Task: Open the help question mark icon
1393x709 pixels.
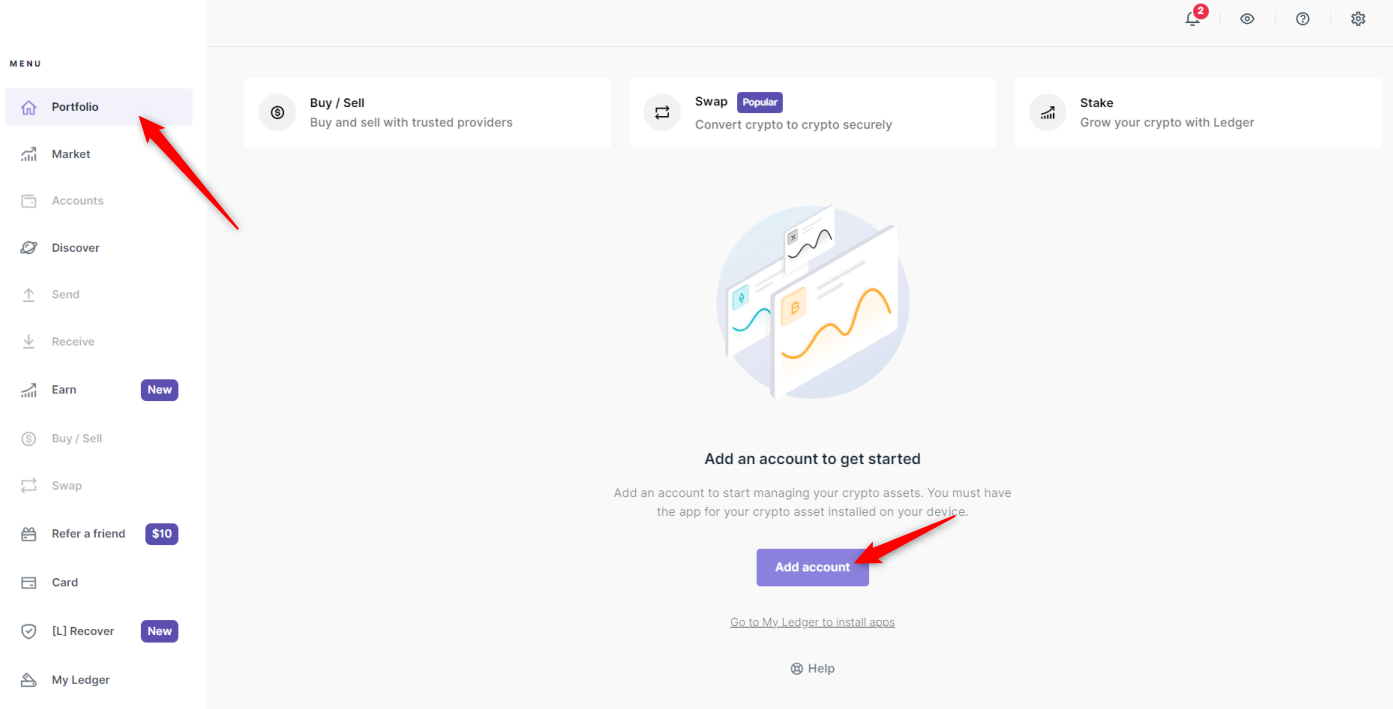Action: [x=1302, y=19]
